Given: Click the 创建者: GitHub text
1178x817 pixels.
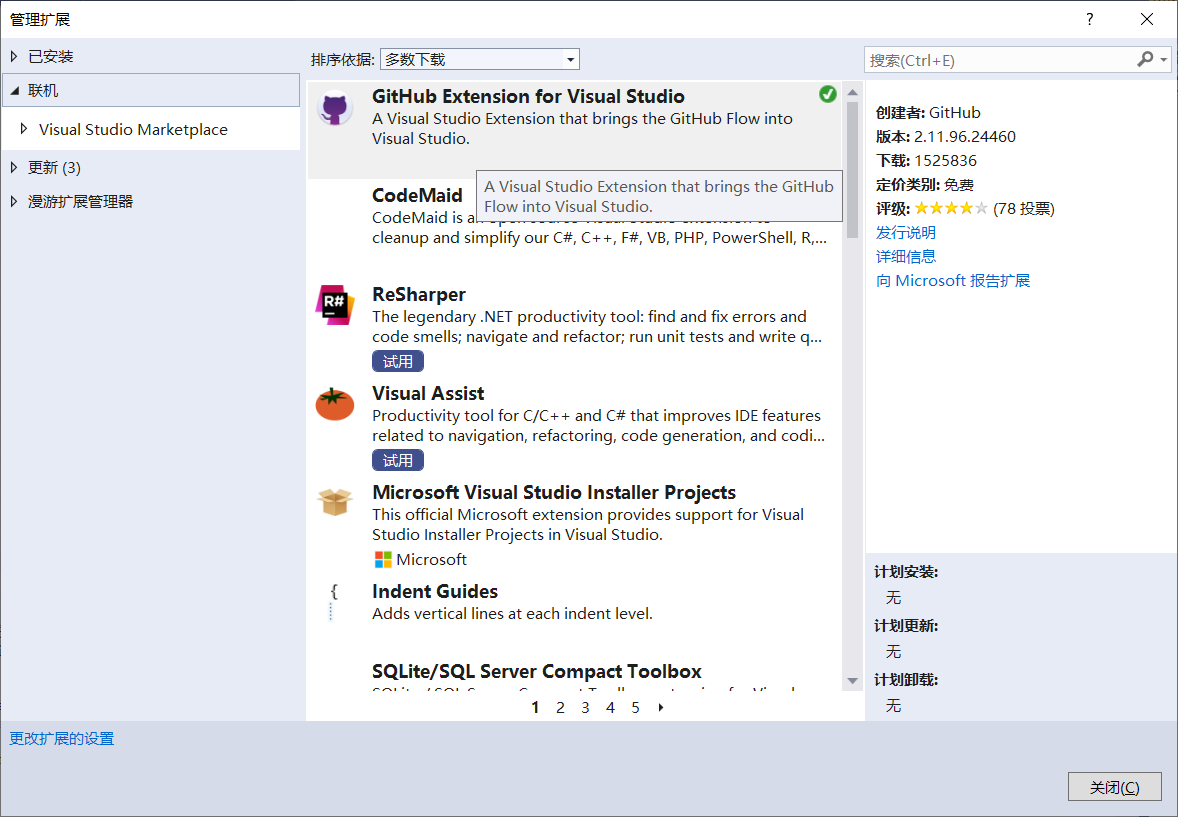Looking at the screenshot, I should click(928, 113).
